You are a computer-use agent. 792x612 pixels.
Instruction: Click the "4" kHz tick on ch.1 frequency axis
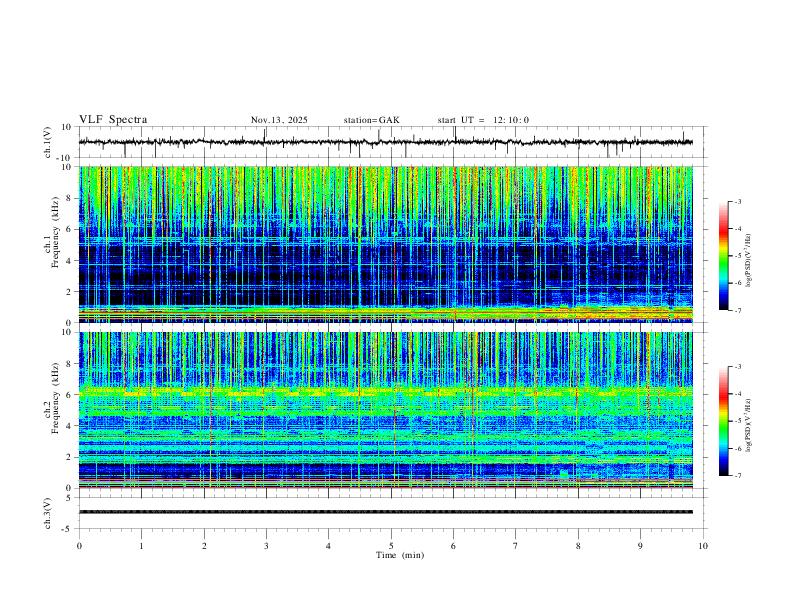71,261
